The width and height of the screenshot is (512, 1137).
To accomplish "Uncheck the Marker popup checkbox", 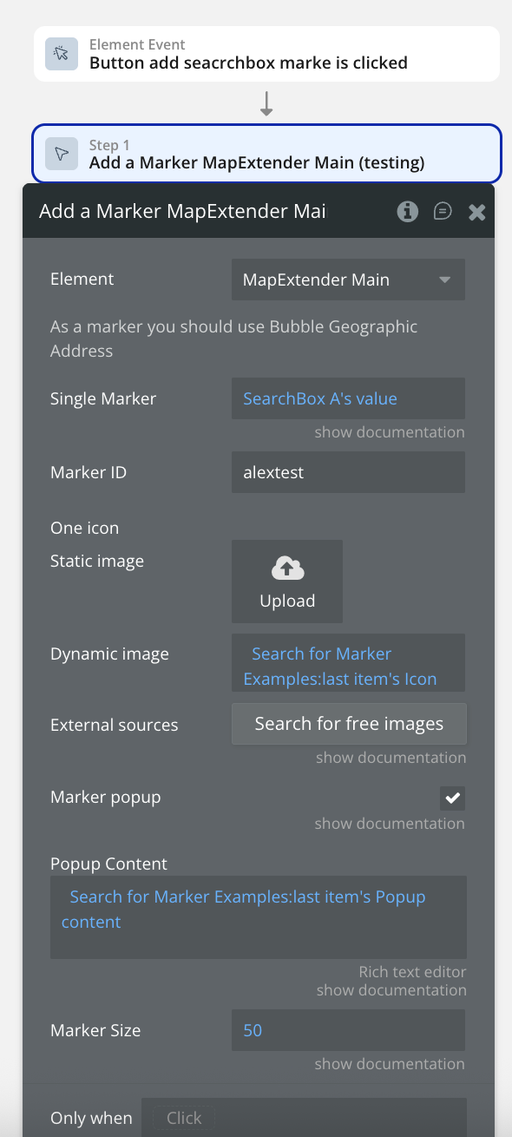I will (x=453, y=798).
